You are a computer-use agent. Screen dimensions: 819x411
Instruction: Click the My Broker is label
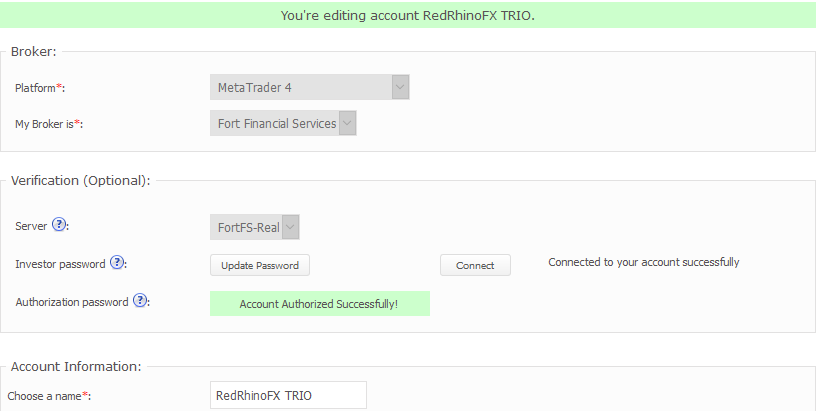pyautogui.click(x=48, y=124)
